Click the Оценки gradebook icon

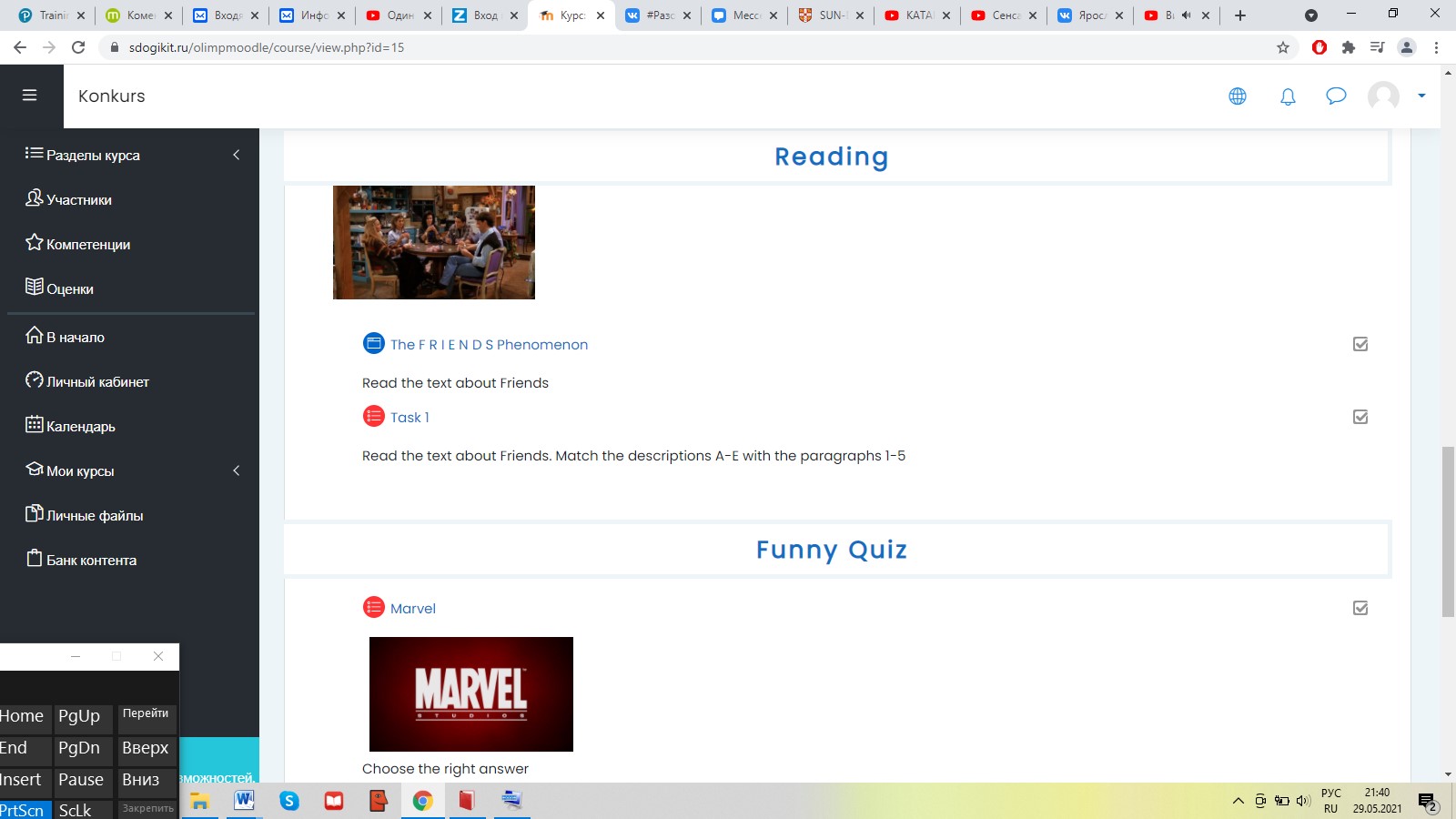click(x=35, y=287)
